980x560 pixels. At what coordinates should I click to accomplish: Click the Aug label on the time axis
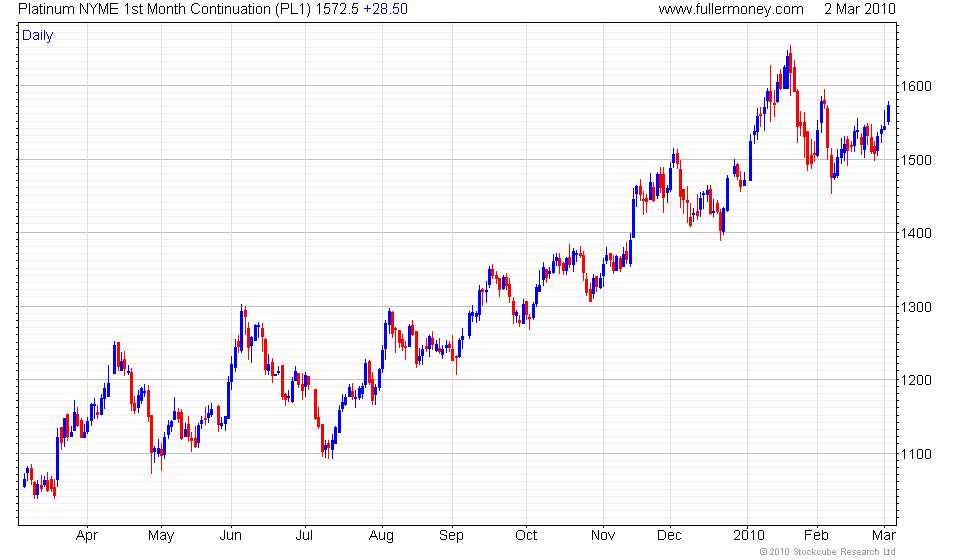tap(381, 536)
